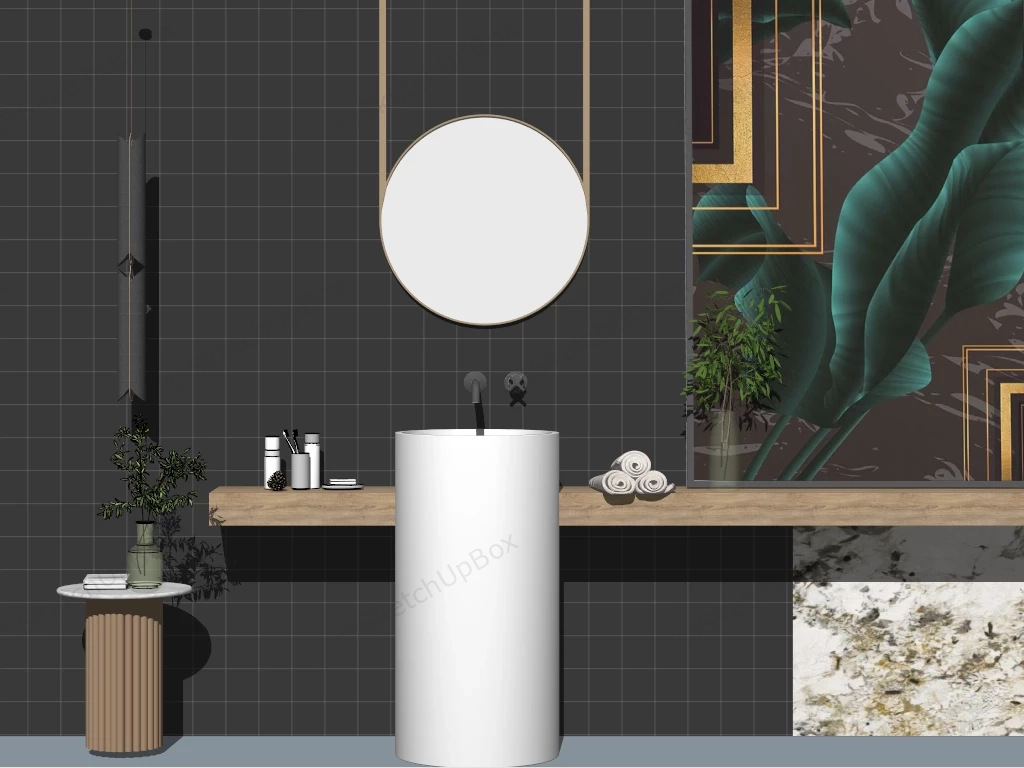This screenshot has width=1024, height=768.
Task: Select the left gold mirror hanging strap
Action: [382, 90]
